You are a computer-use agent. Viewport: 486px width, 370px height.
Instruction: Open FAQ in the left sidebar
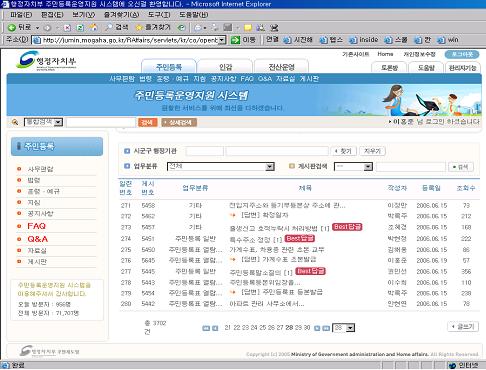[37, 226]
